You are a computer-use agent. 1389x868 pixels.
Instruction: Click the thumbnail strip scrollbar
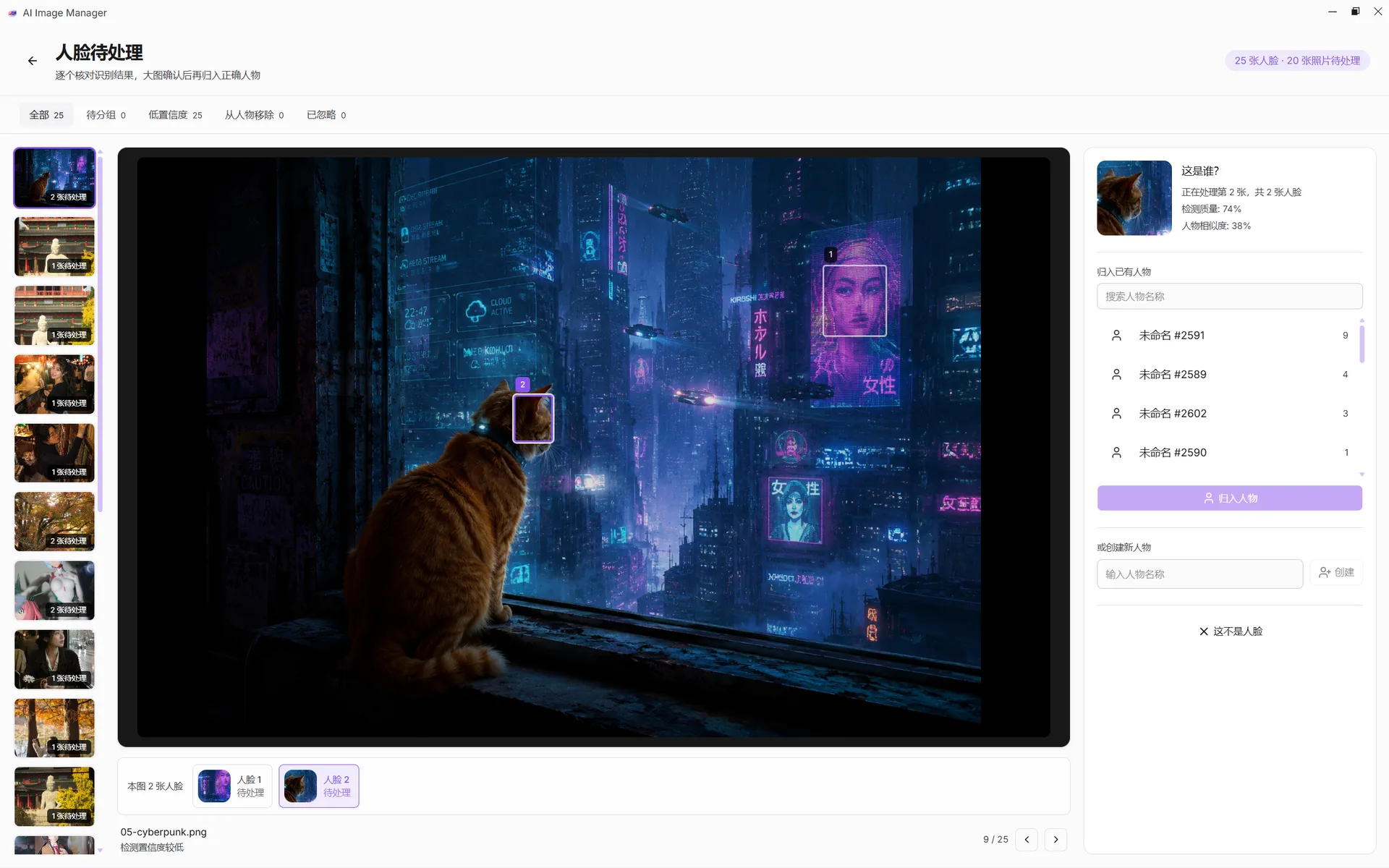101,333
